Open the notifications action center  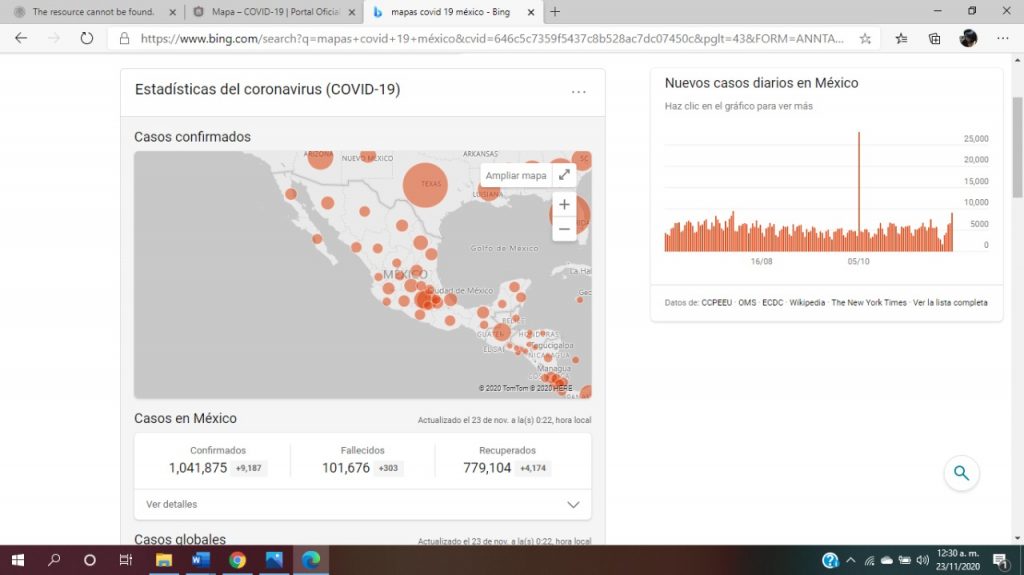tap(1000, 560)
